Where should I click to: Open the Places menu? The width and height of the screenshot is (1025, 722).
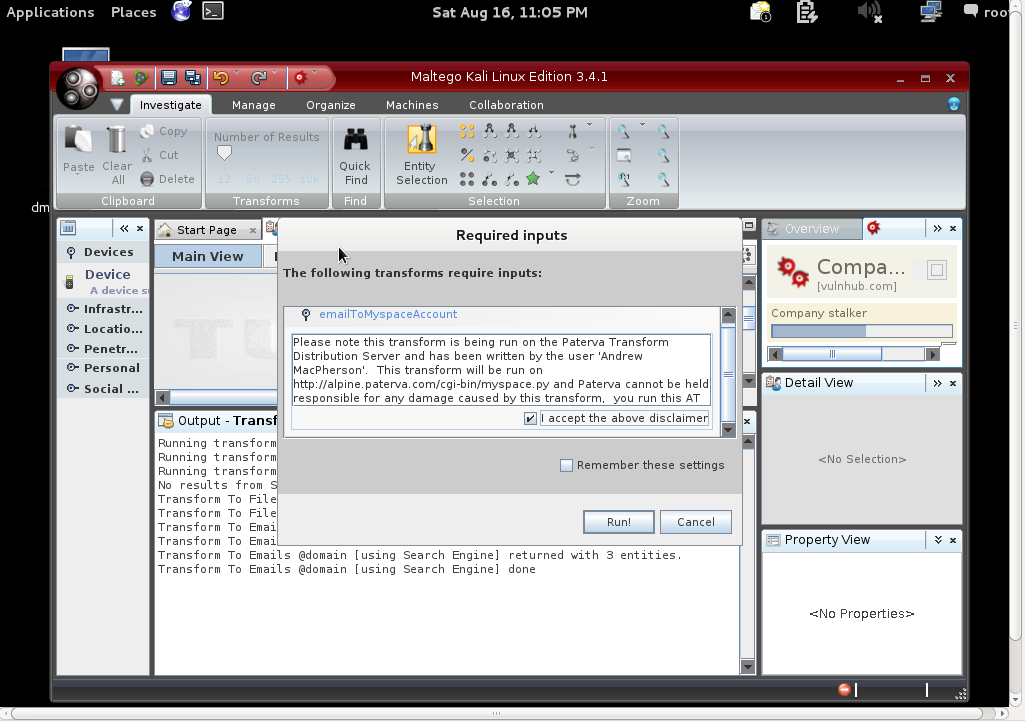[x=133, y=12]
